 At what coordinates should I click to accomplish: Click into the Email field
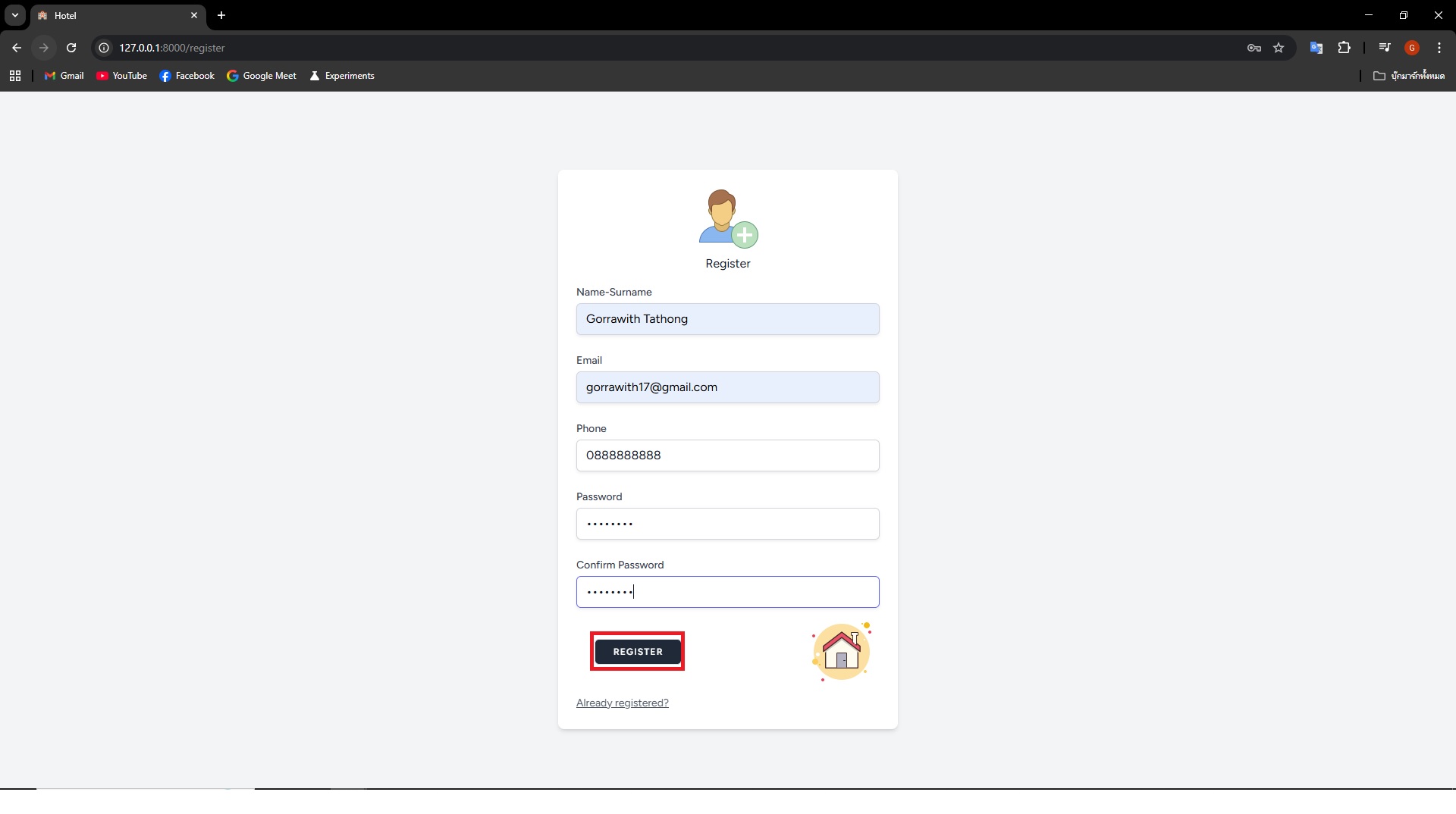point(727,387)
